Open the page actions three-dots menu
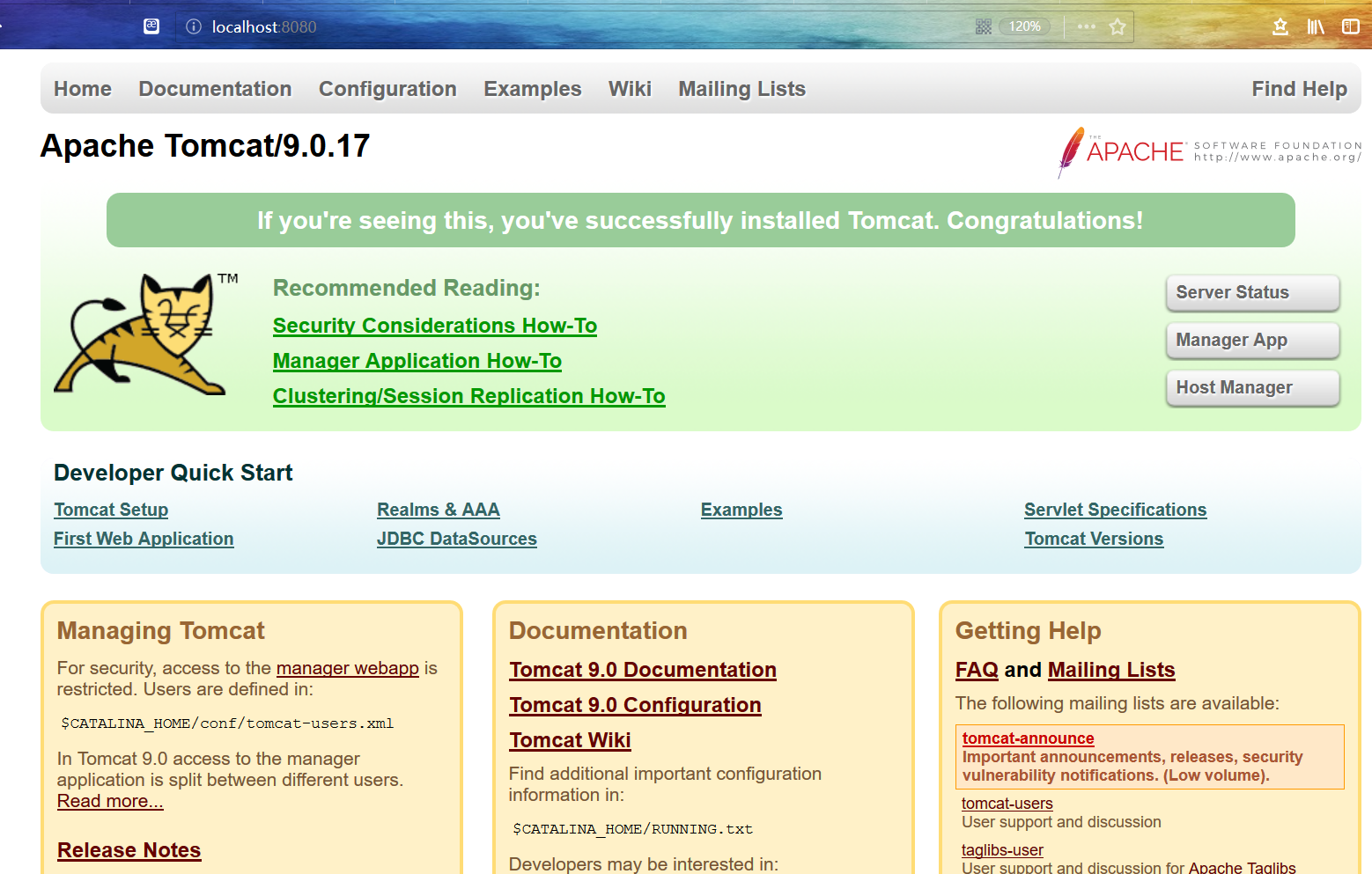 [x=1087, y=26]
